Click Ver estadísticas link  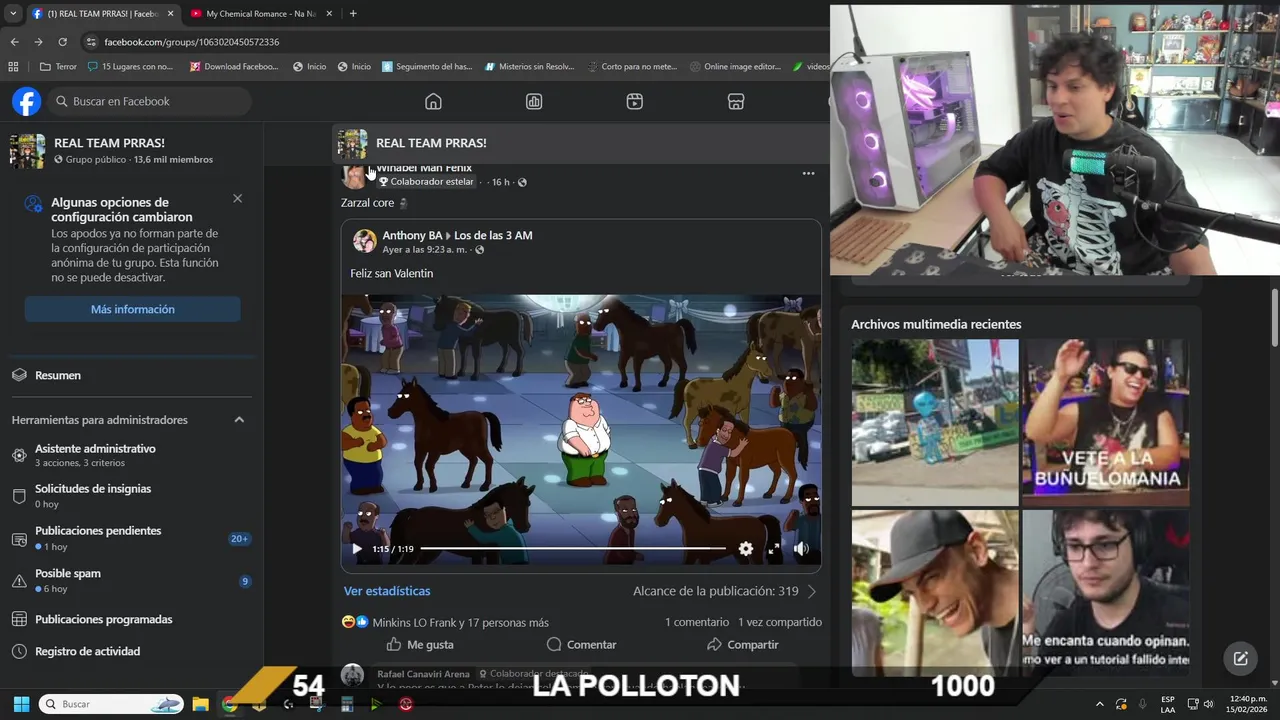click(x=387, y=591)
